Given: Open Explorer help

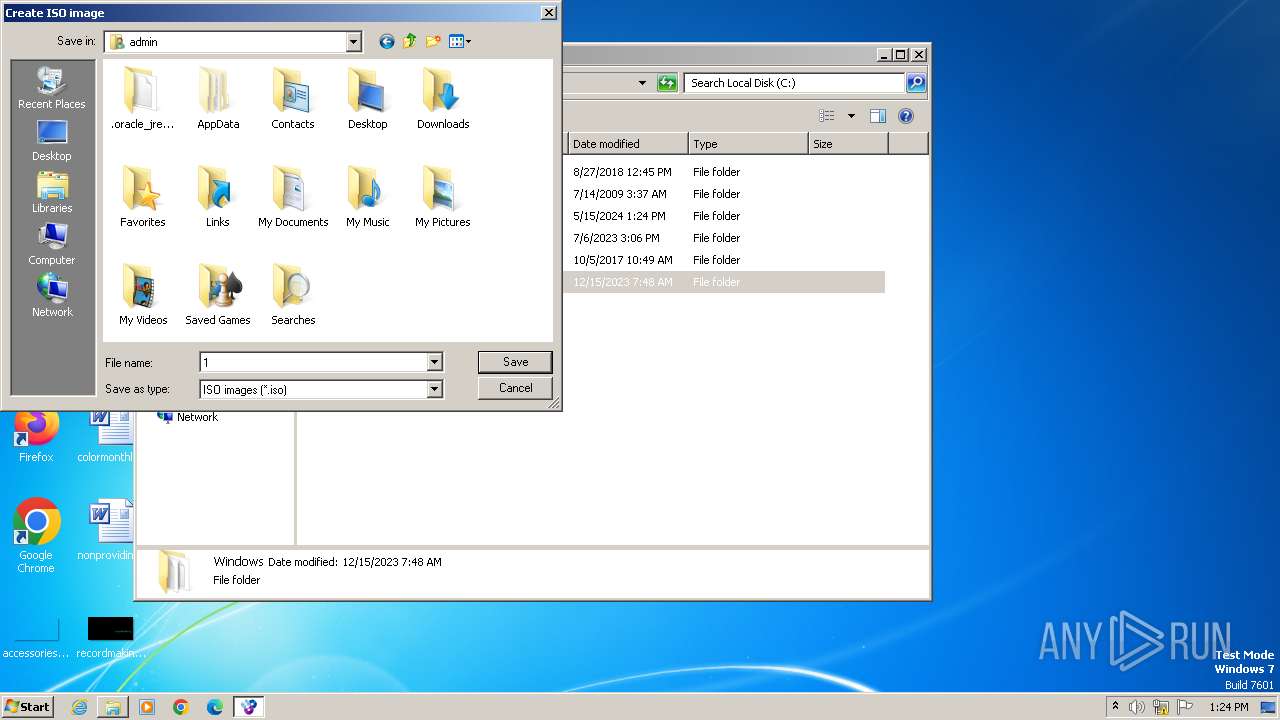Looking at the screenshot, I should pyautogui.click(x=906, y=116).
